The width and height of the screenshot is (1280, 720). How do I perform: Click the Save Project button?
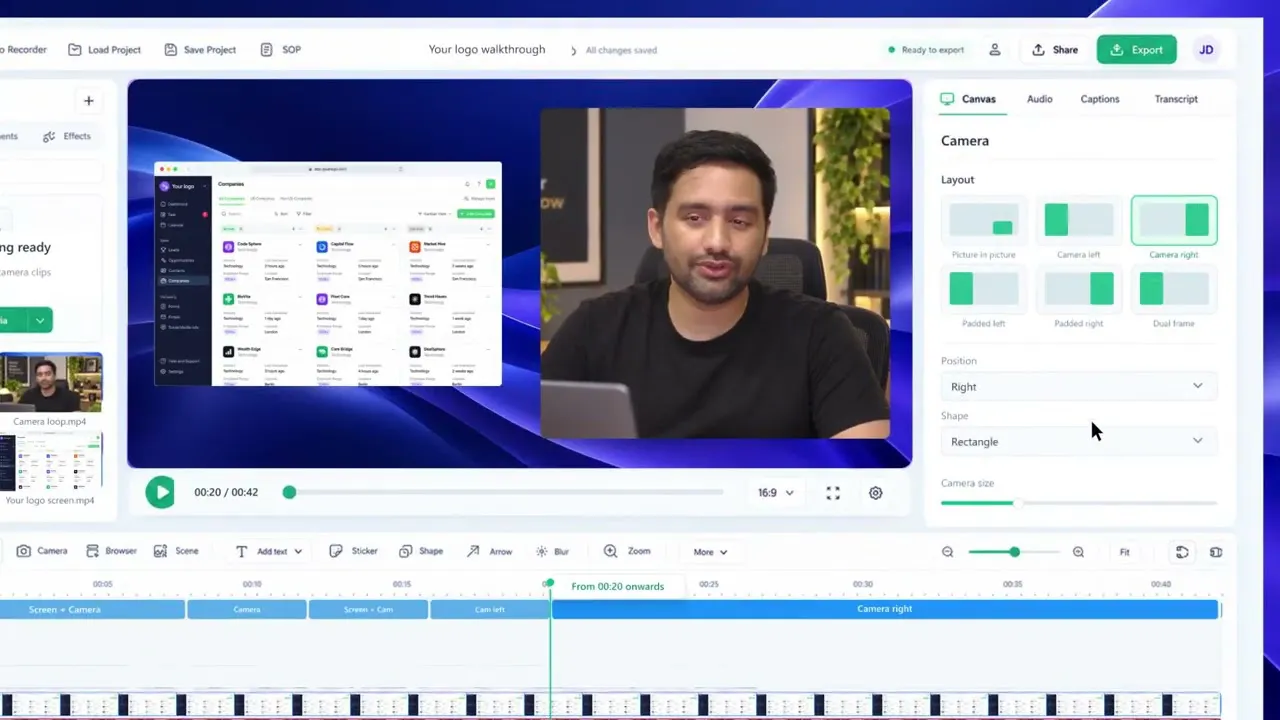pyautogui.click(x=200, y=49)
